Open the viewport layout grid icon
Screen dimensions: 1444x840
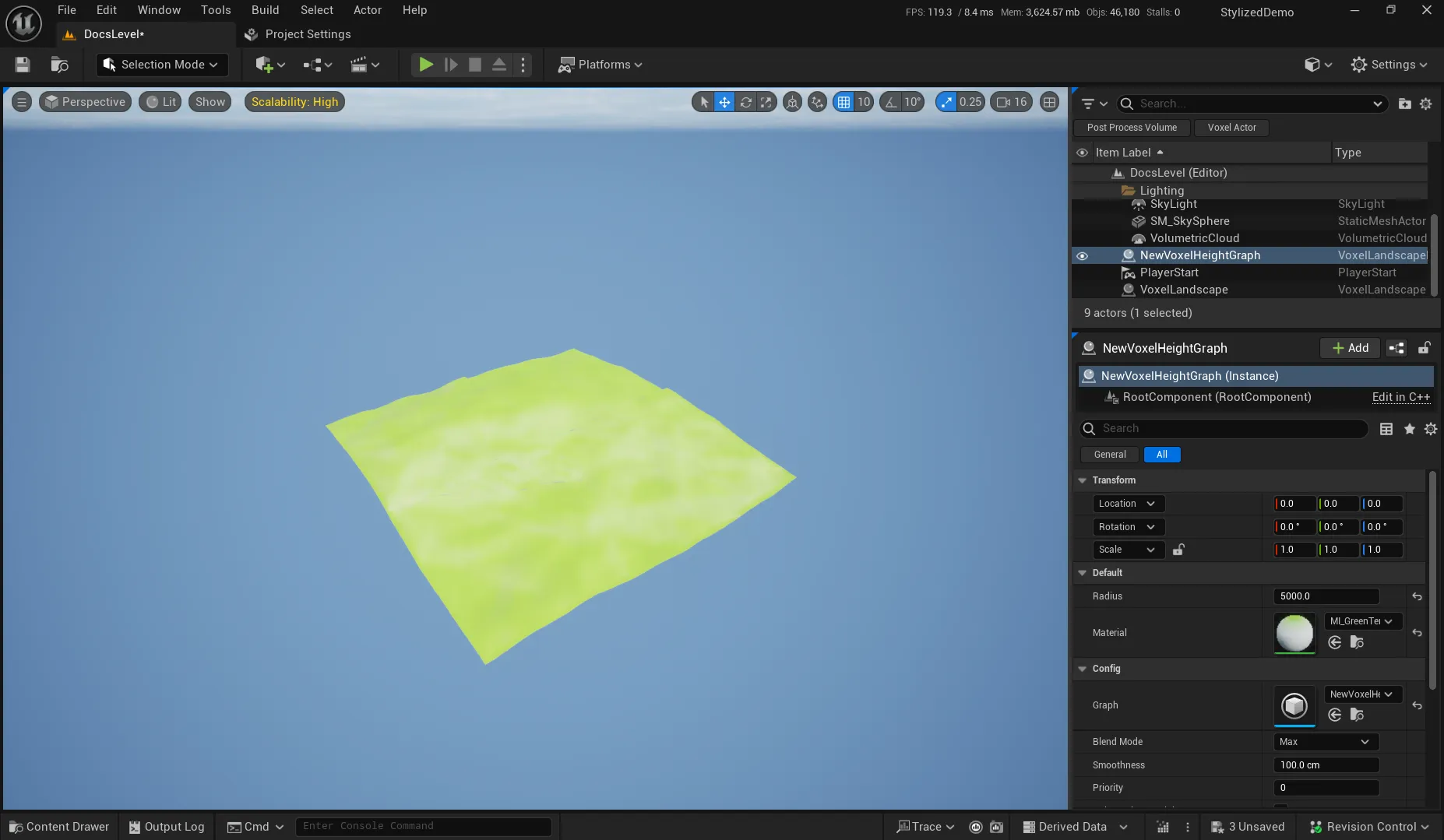coord(1049,102)
